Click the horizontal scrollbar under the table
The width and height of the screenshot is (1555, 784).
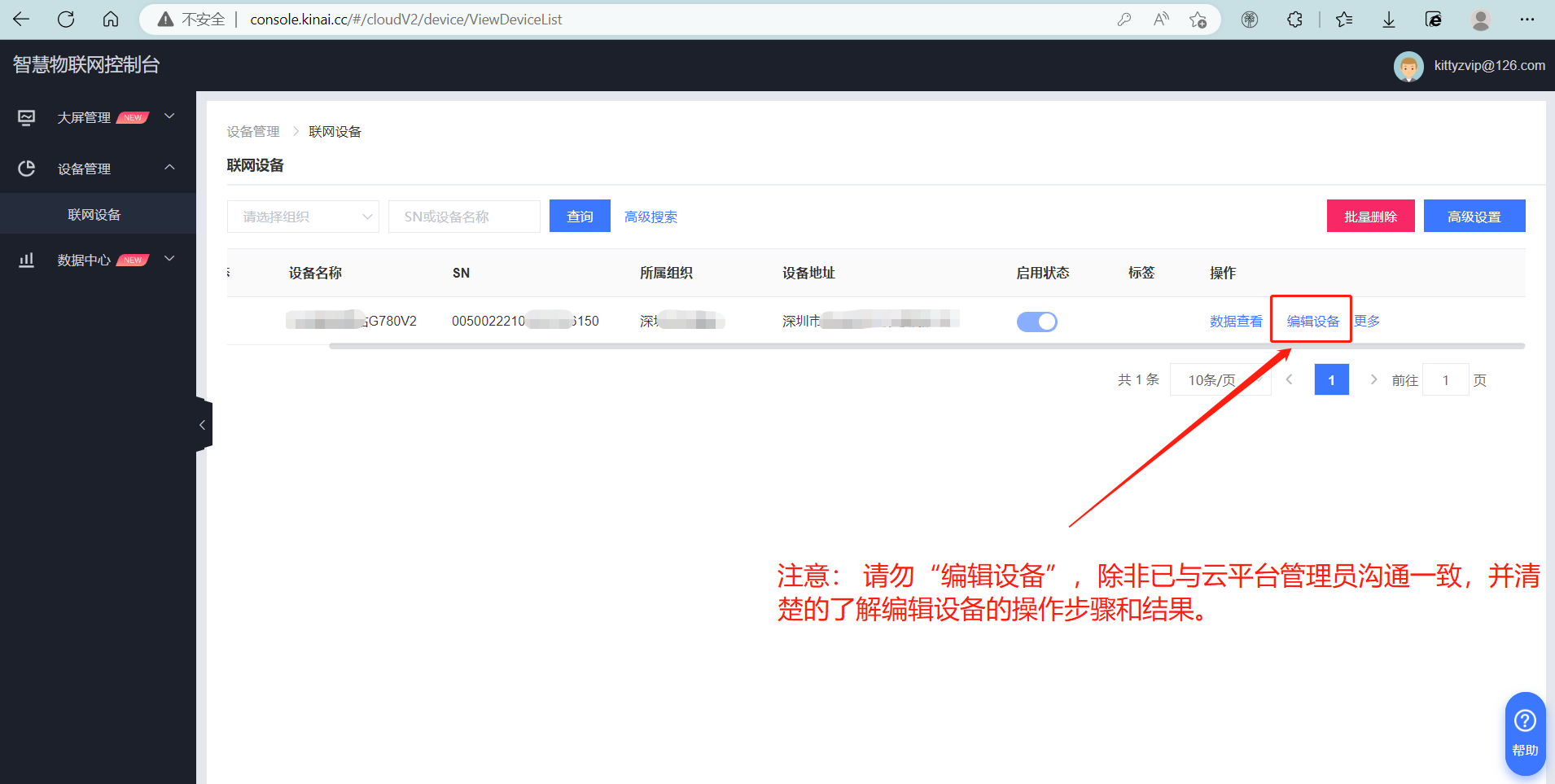pos(926,346)
